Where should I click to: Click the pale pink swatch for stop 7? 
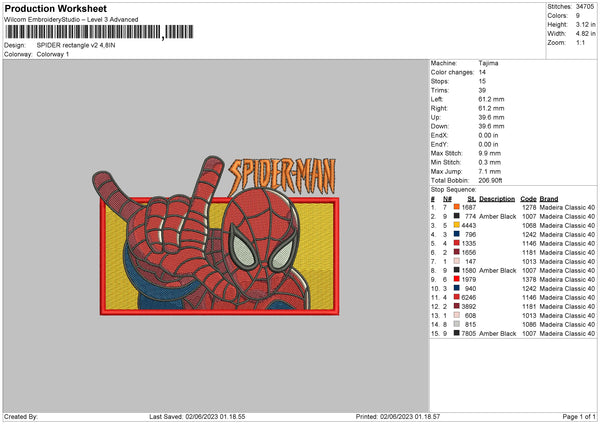coord(456,261)
